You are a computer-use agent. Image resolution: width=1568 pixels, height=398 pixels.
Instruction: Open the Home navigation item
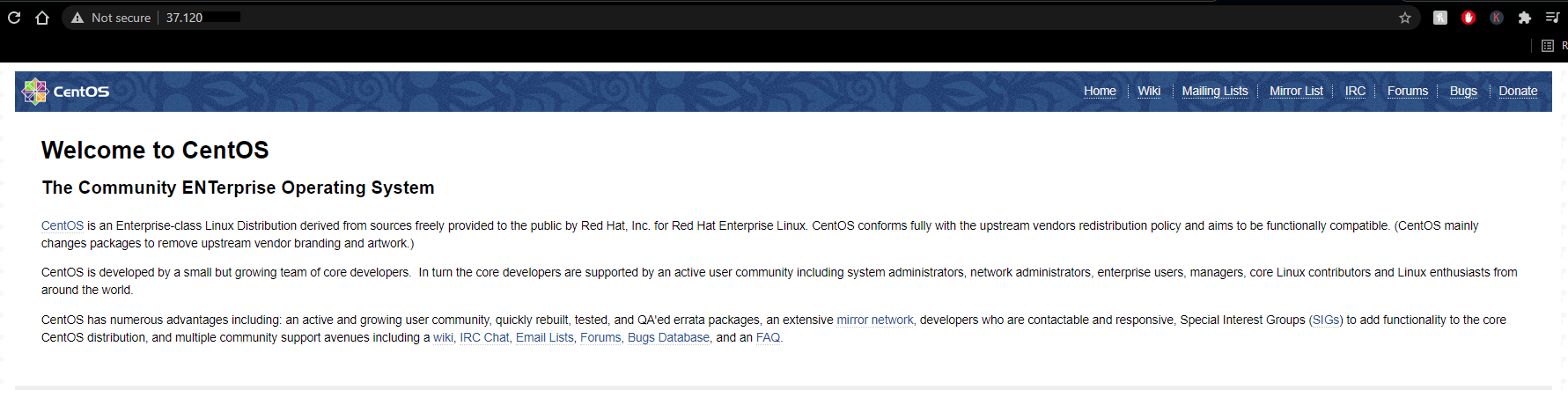[1100, 91]
